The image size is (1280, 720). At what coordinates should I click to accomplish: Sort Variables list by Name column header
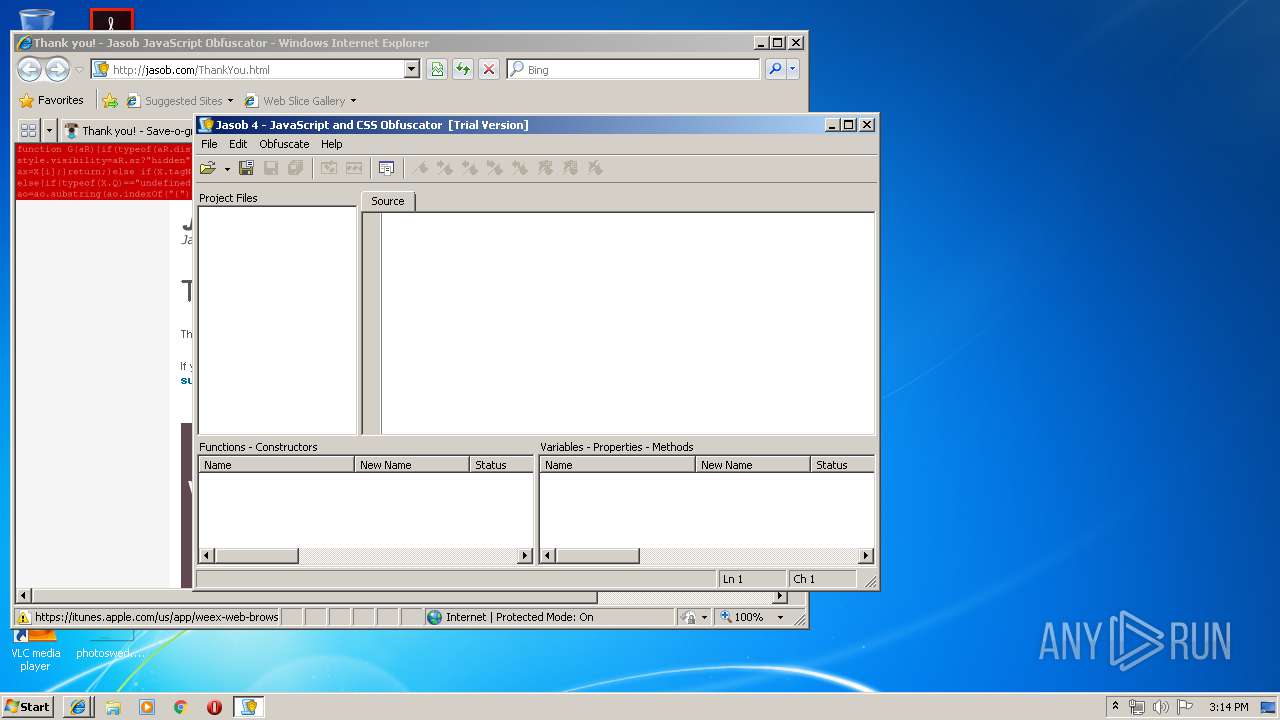(x=618, y=465)
